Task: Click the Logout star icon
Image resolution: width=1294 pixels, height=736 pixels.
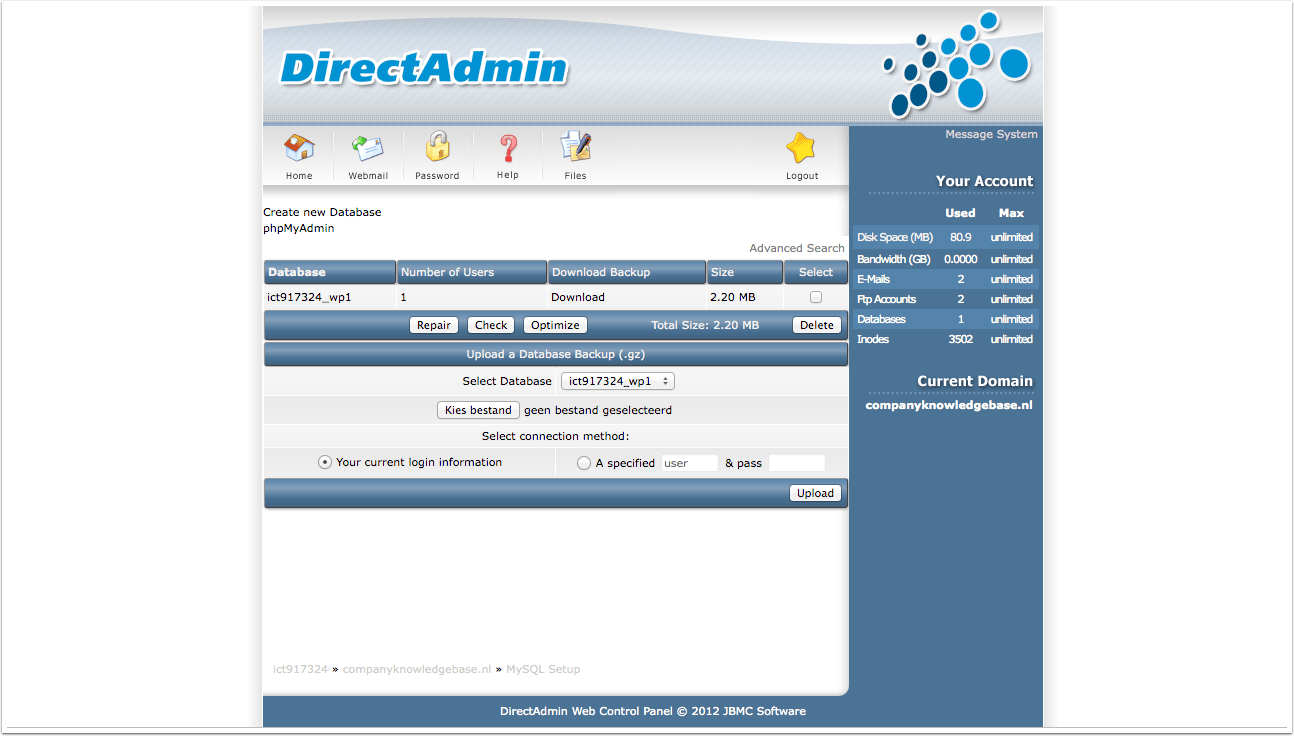Action: (801, 148)
